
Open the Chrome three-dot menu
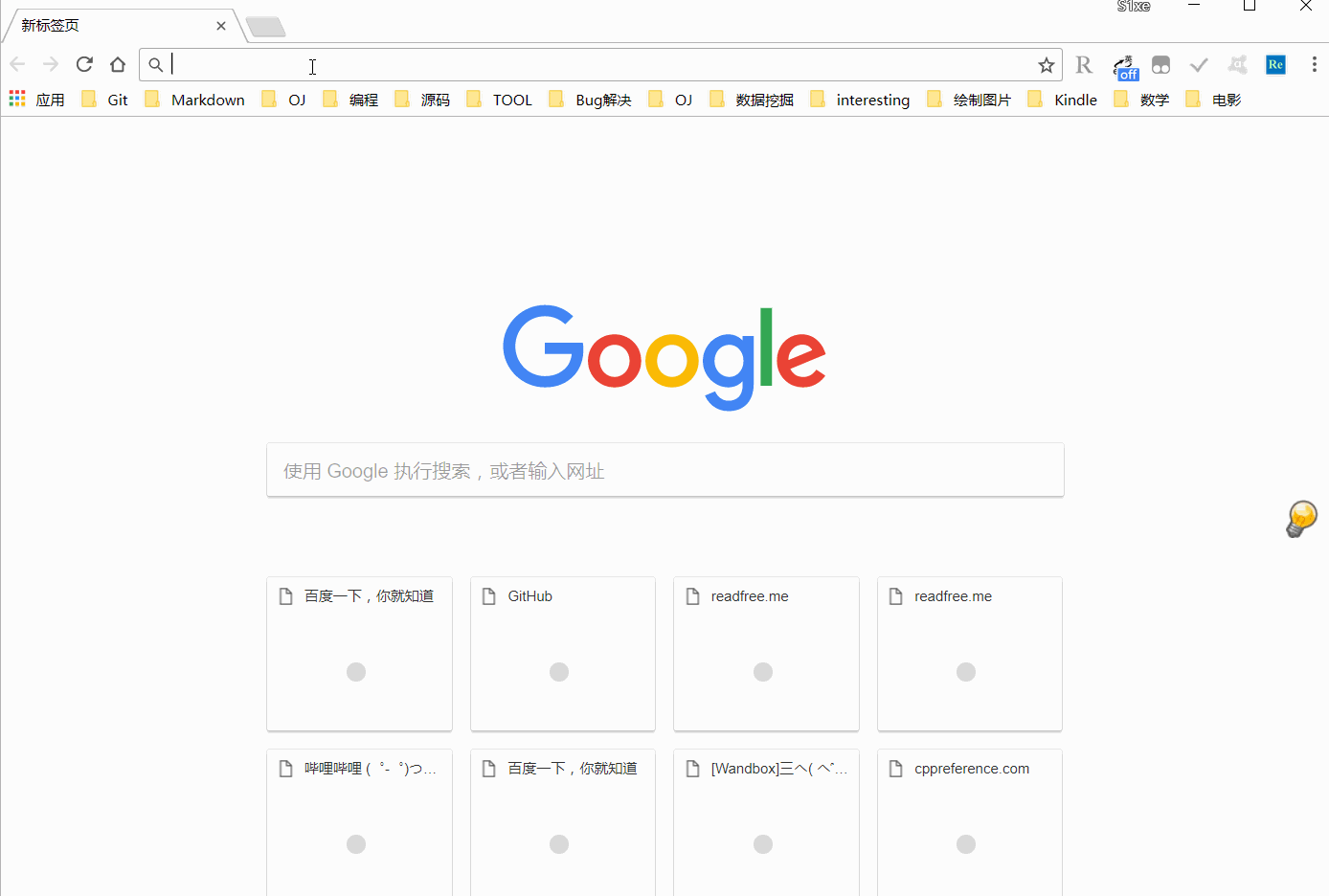tap(1314, 64)
